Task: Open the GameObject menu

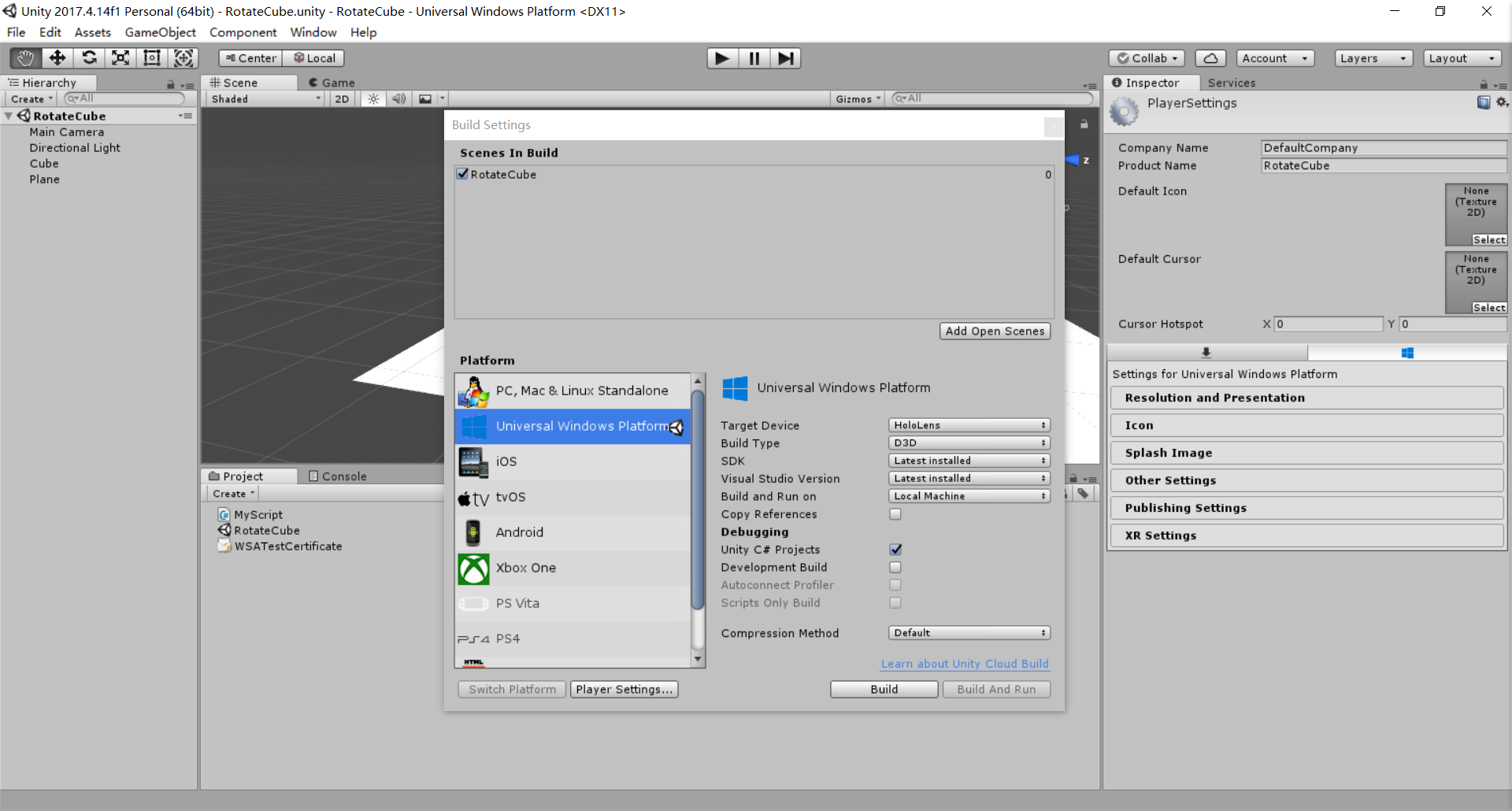Action: pos(161,32)
